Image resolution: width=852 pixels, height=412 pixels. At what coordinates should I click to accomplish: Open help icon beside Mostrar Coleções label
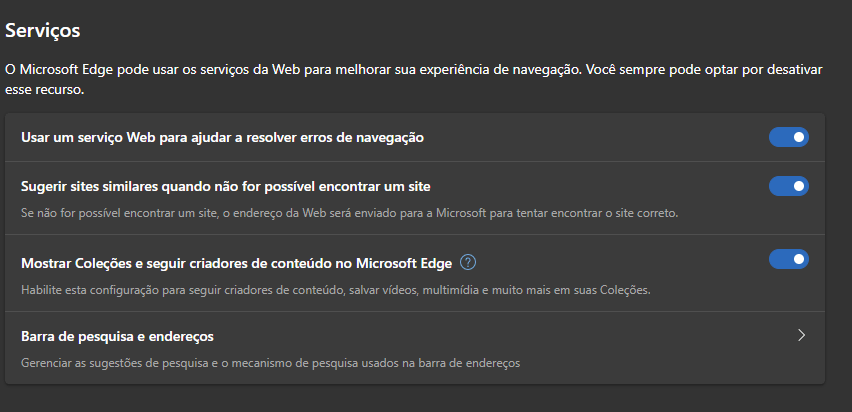tap(468, 263)
